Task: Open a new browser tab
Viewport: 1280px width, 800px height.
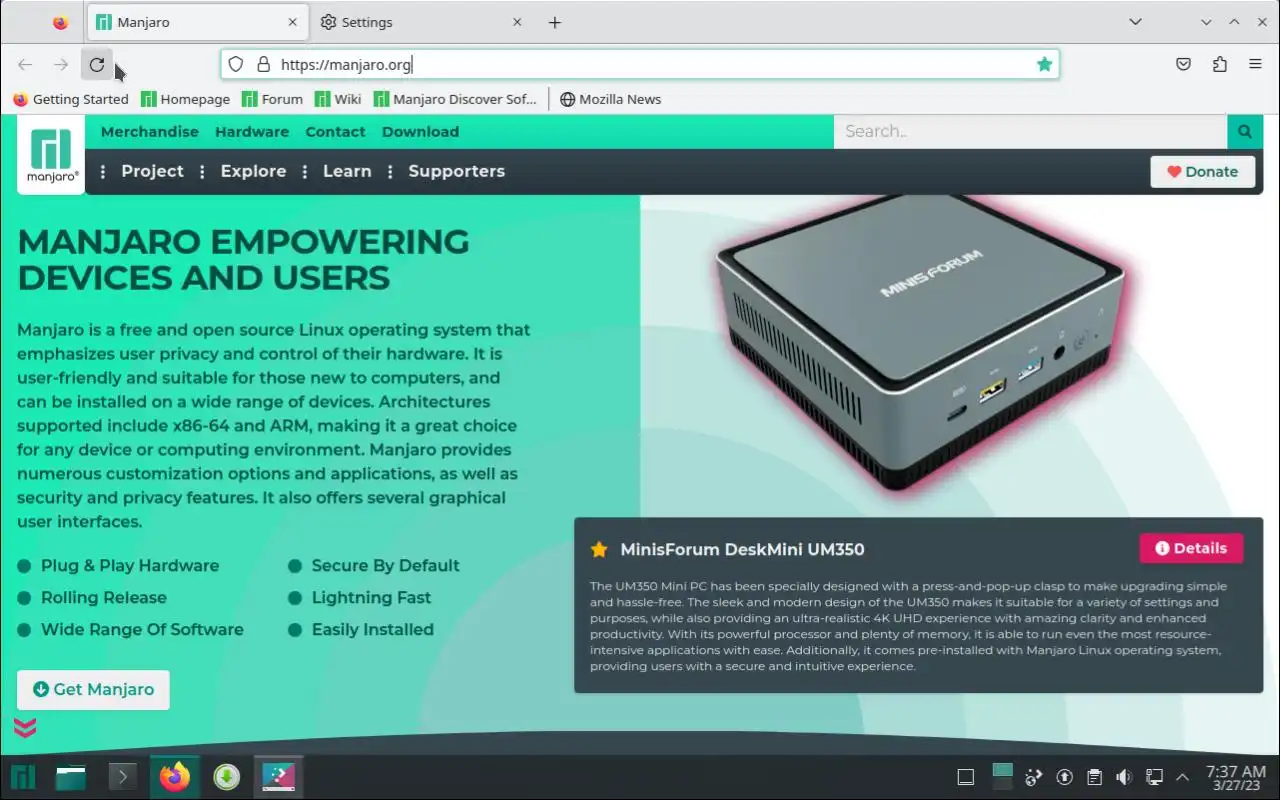Action: pyautogui.click(x=555, y=22)
